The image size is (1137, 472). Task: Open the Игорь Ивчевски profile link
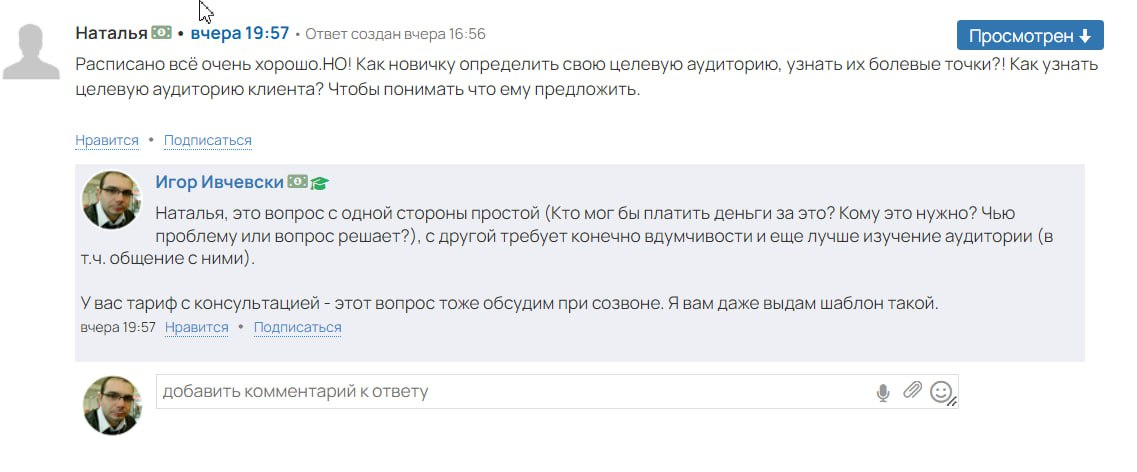[x=220, y=182]
